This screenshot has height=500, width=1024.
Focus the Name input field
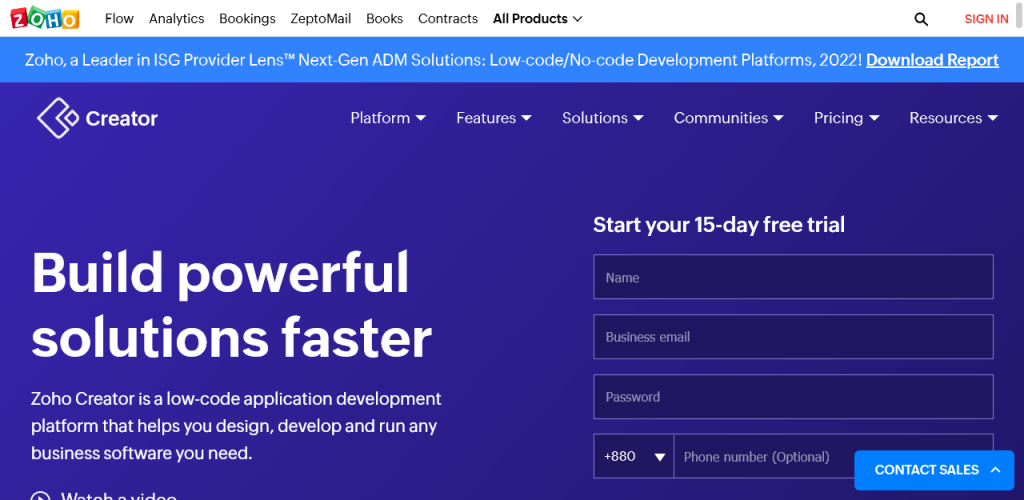pyautogui.click(x=793, y=277)
